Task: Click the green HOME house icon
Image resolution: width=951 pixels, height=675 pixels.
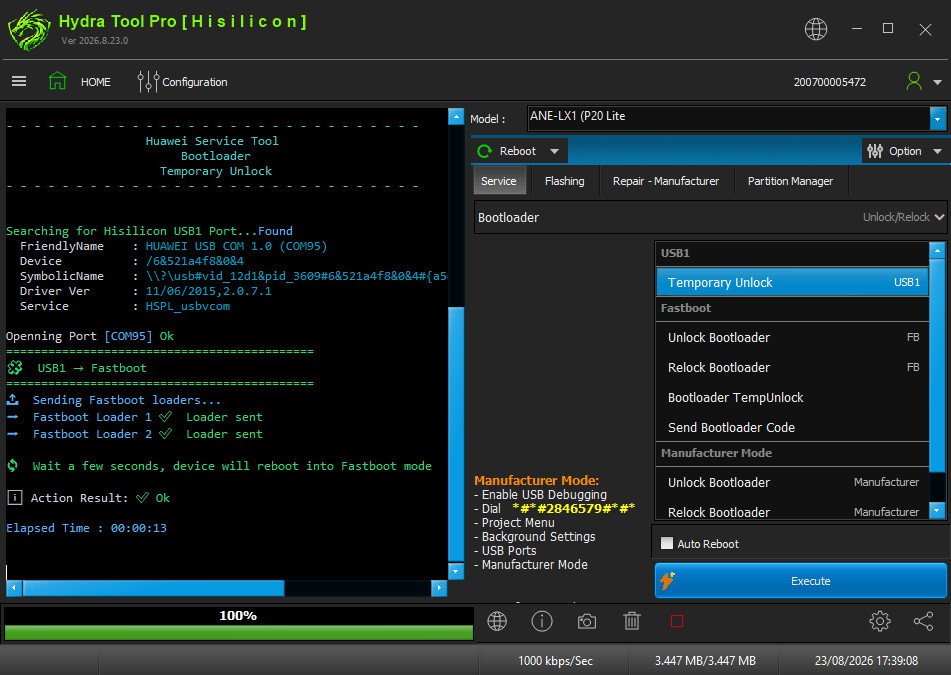Action: point(58,81)
